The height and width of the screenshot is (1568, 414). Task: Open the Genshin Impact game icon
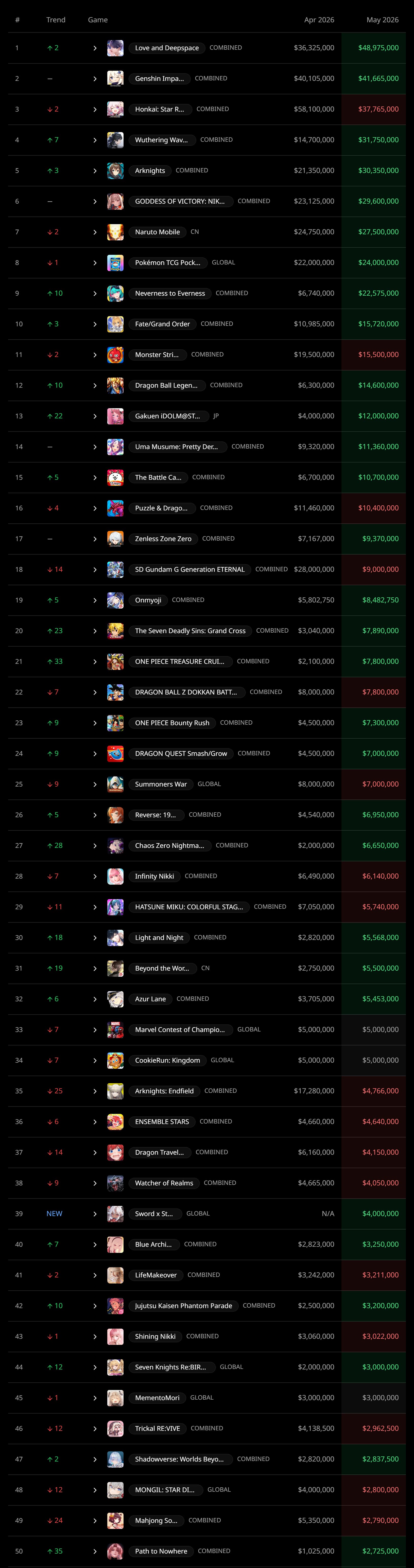[x=115, y=79]
